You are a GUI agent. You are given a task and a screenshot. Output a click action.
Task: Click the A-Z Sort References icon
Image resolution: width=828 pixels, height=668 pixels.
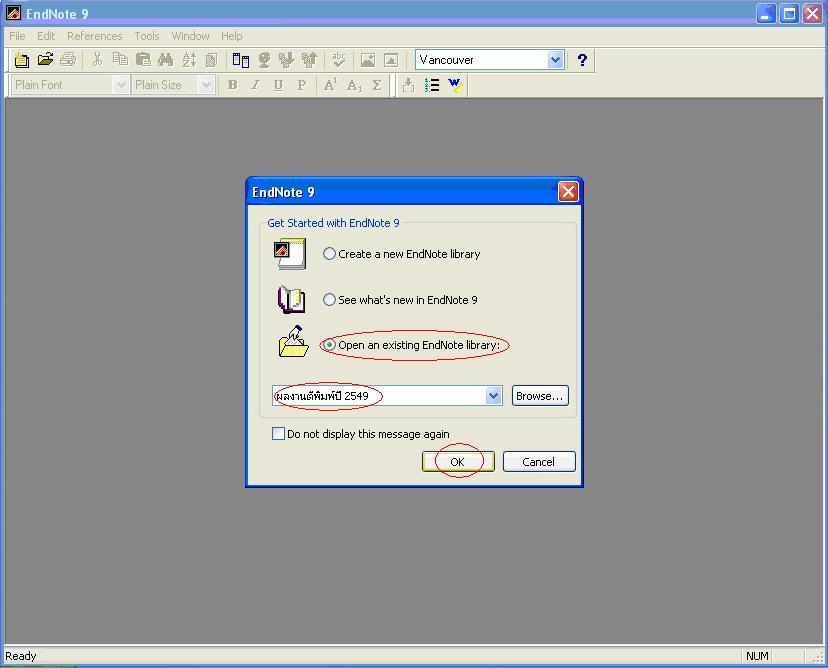[189, 60]
